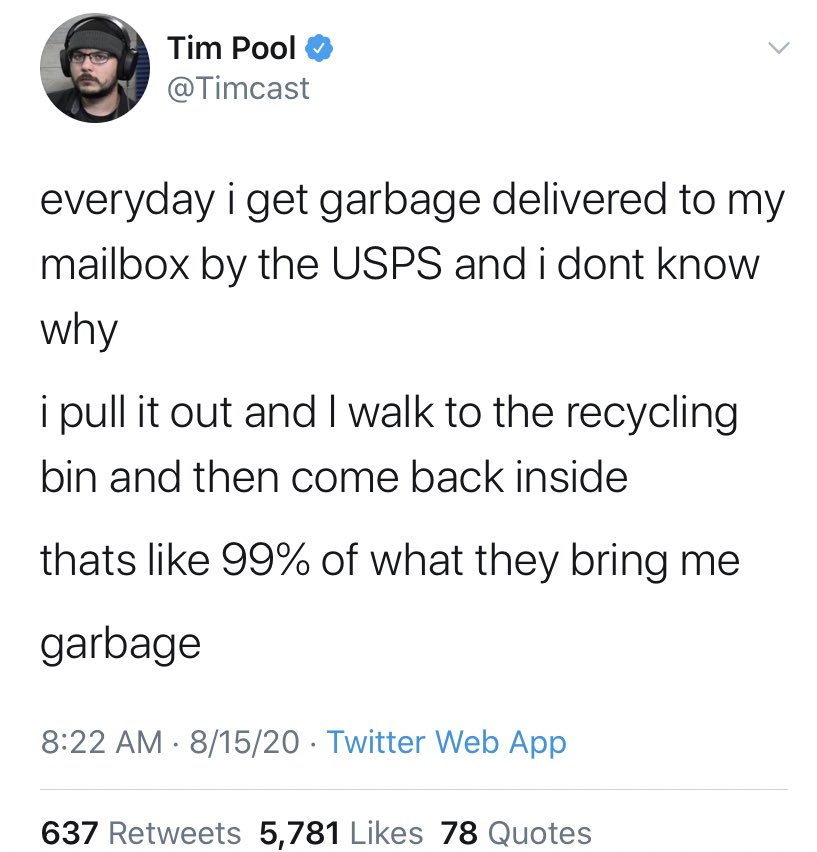Open Tim Pool's profile picture
The height and width of the screenshot is (852, 817).
click(95, 68)
